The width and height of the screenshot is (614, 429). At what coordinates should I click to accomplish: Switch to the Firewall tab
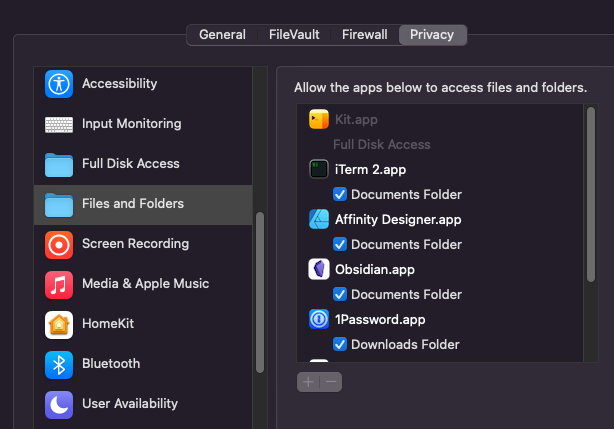[365, 35]
